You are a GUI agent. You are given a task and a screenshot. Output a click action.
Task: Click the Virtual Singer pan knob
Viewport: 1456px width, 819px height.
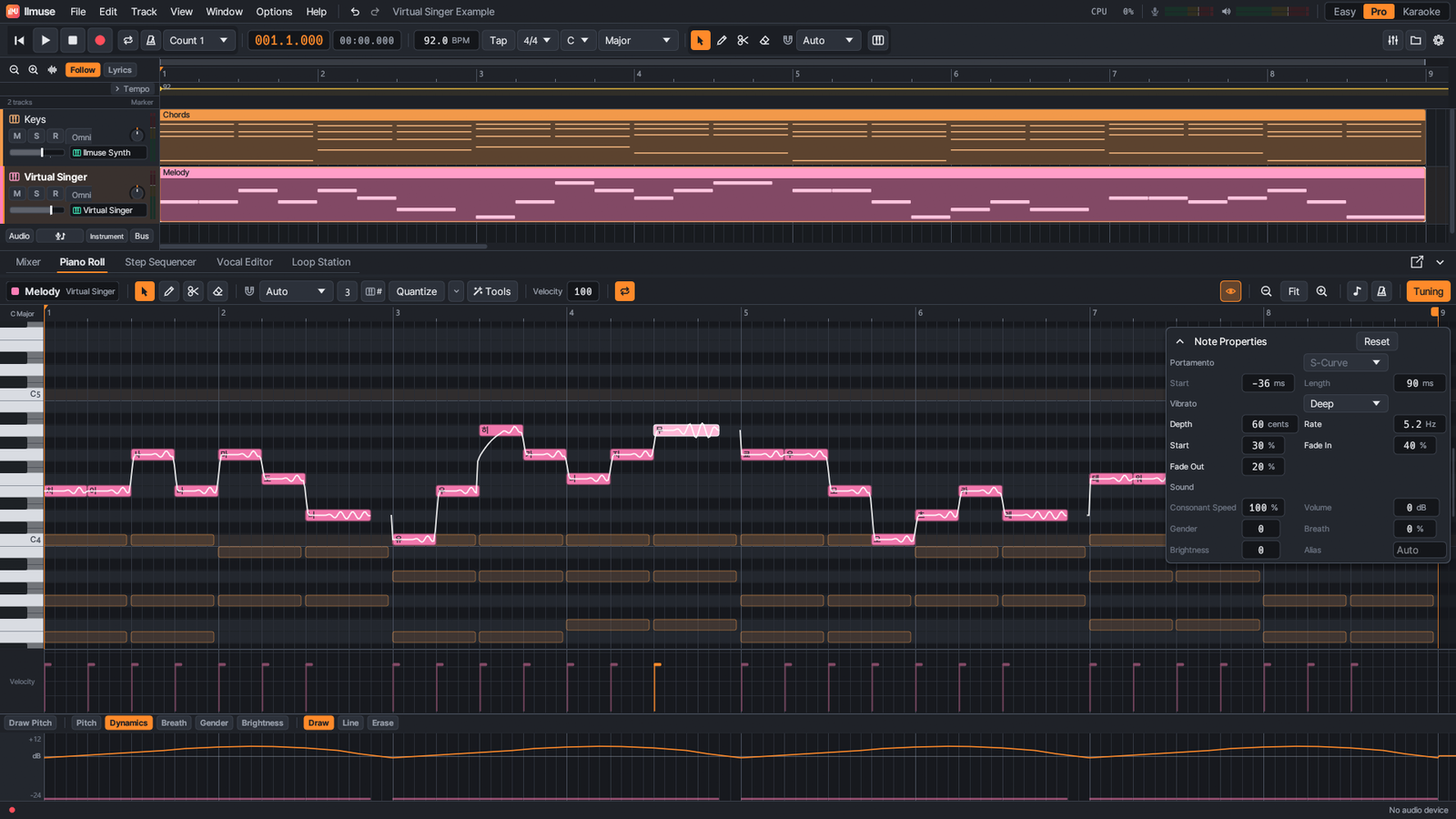136,192
